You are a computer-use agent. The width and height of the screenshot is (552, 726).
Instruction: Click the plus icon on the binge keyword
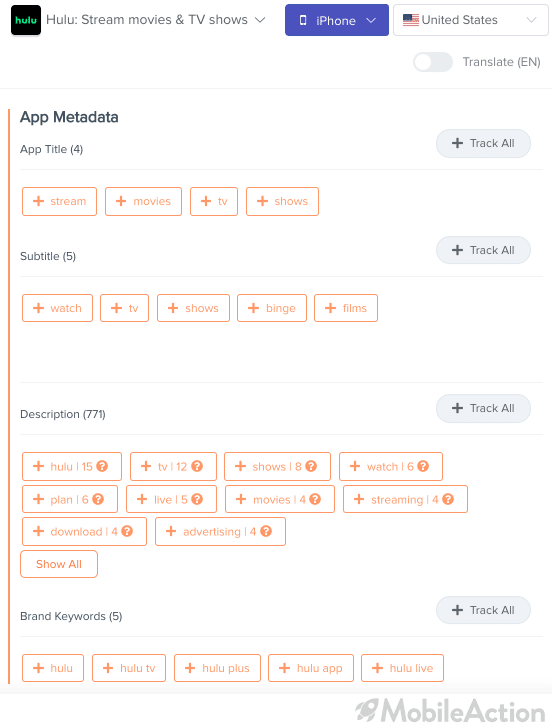[253, 308]
